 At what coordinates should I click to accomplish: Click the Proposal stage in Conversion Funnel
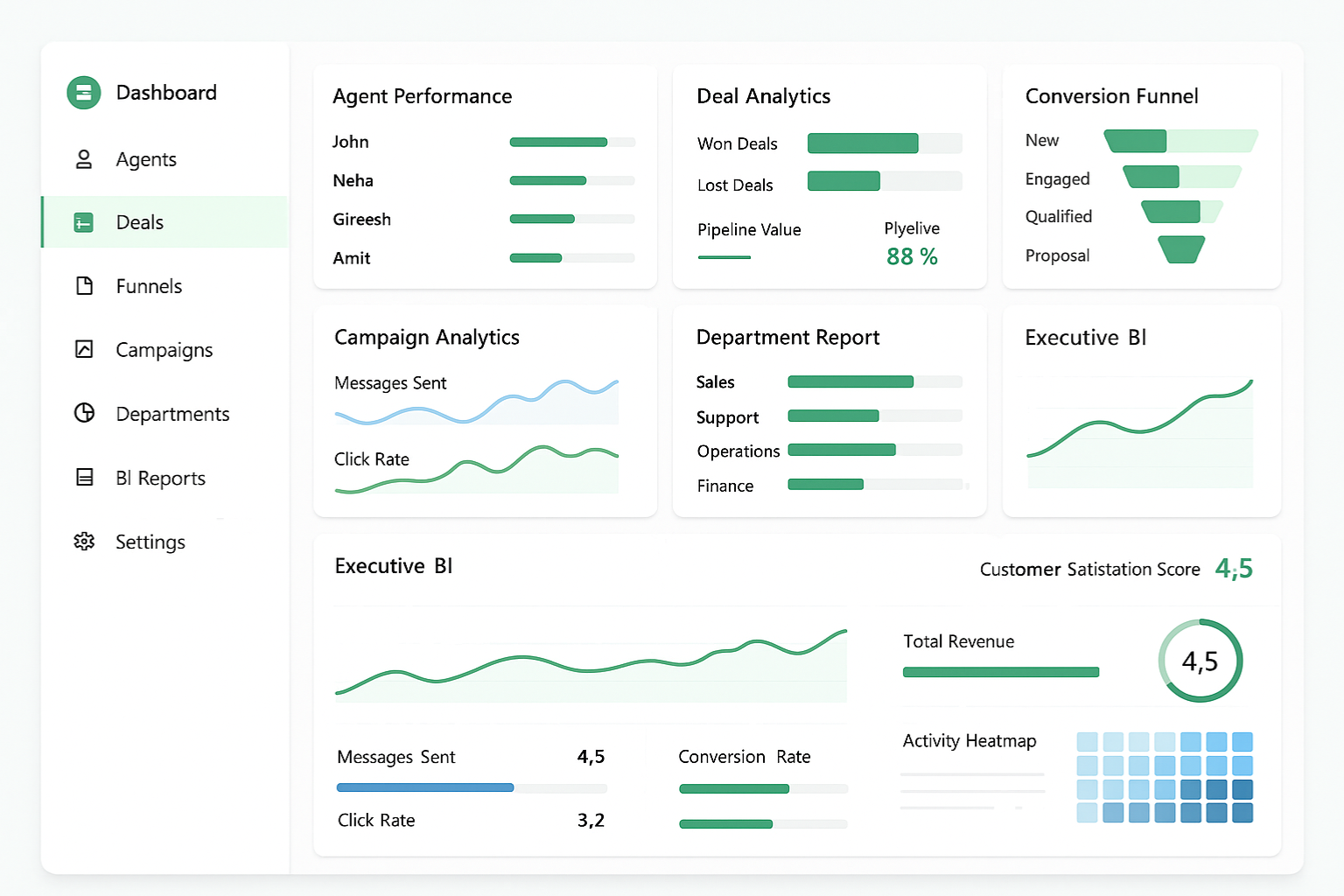coord(1180,251)
